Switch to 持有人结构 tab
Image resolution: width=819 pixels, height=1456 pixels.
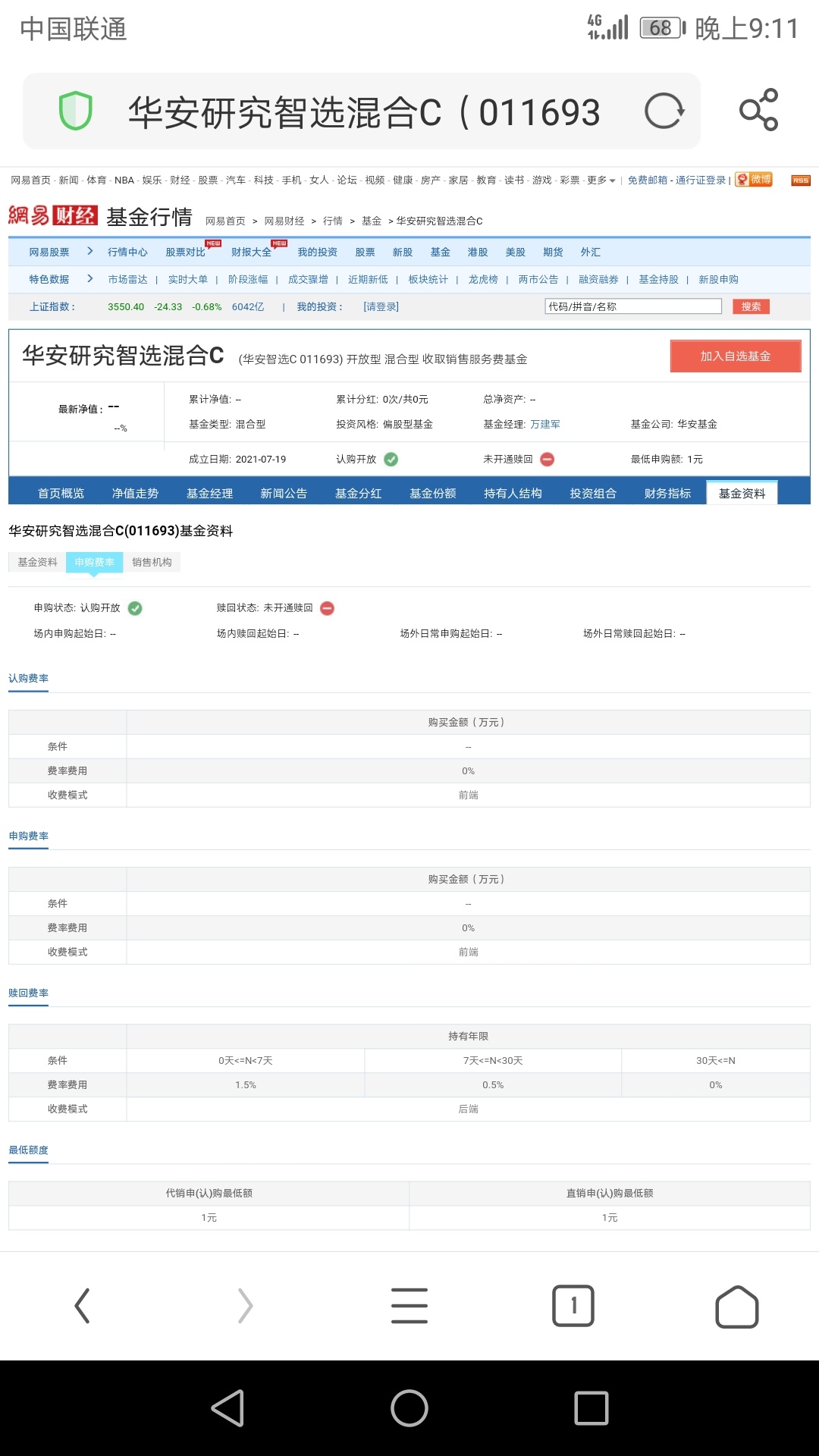click(x=513, y=493)
